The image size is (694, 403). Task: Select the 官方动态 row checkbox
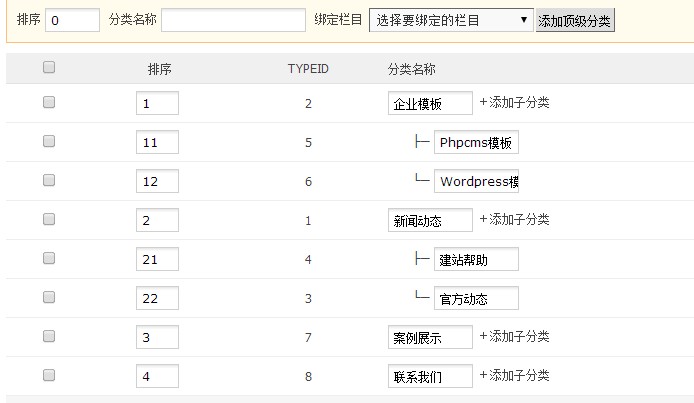pyautogui.click(x=49, y=297)
